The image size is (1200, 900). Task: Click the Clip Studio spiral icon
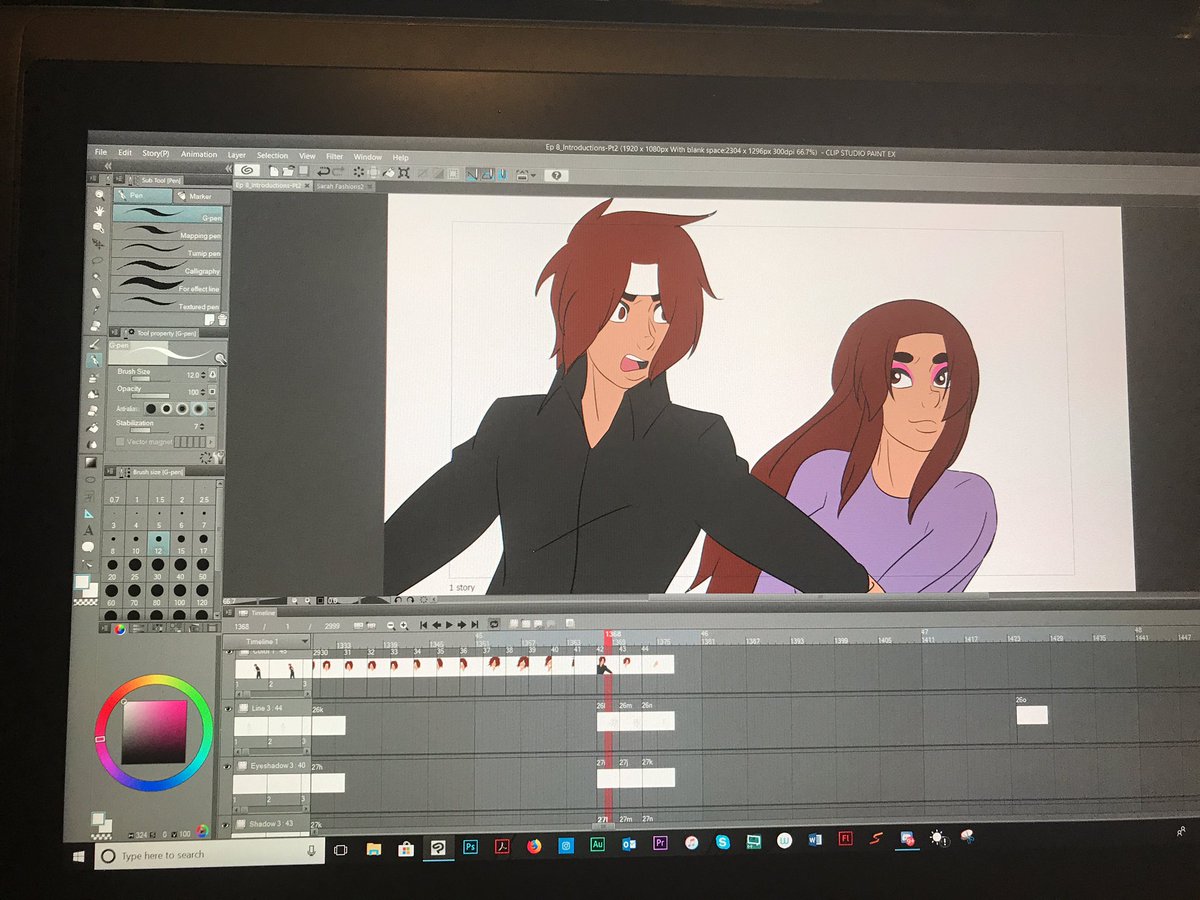[x=245, y=171]
